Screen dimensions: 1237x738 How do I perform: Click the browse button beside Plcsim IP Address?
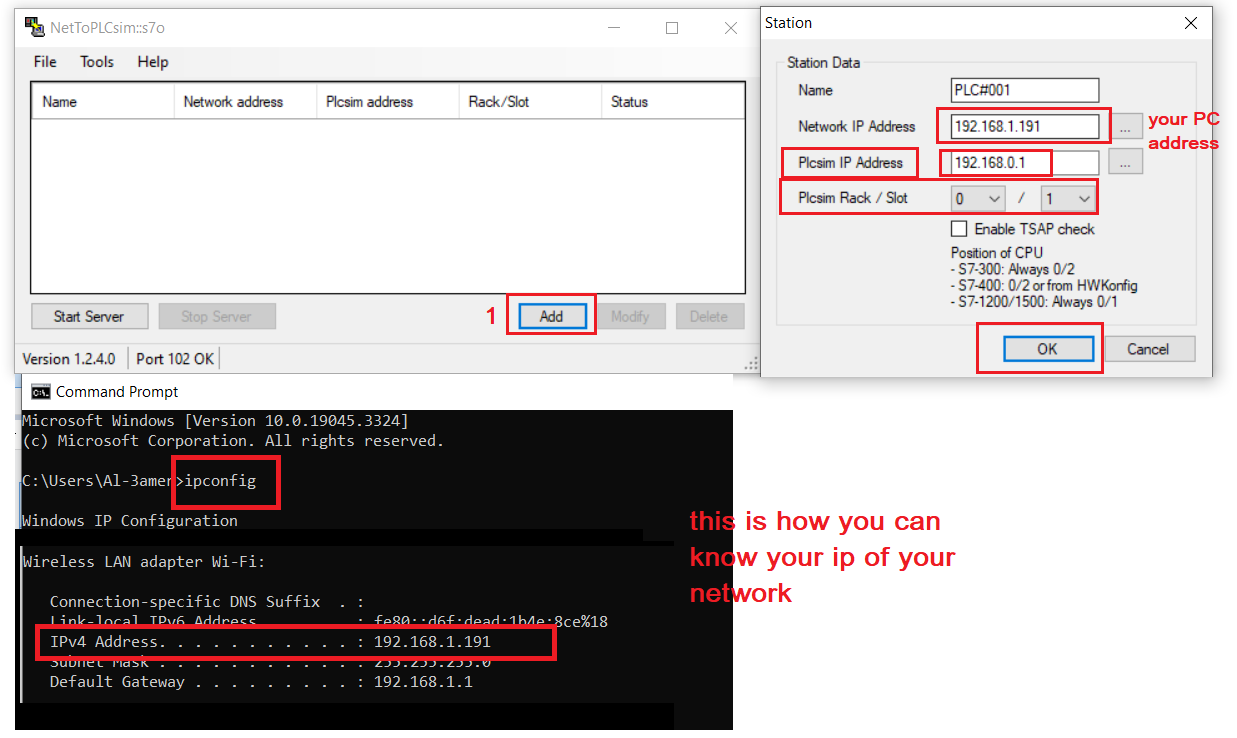[1126, 162]
